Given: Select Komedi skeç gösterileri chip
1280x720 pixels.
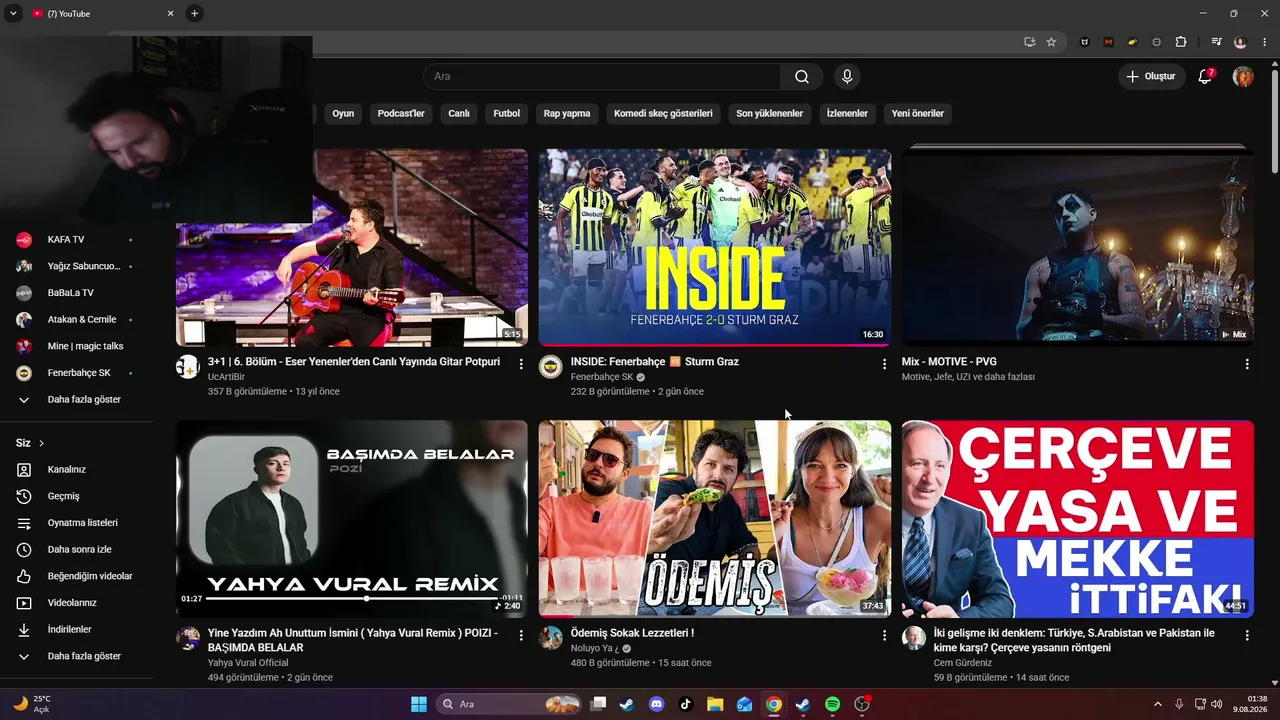Looking at the screenshot, I should [x=663, y=114].
